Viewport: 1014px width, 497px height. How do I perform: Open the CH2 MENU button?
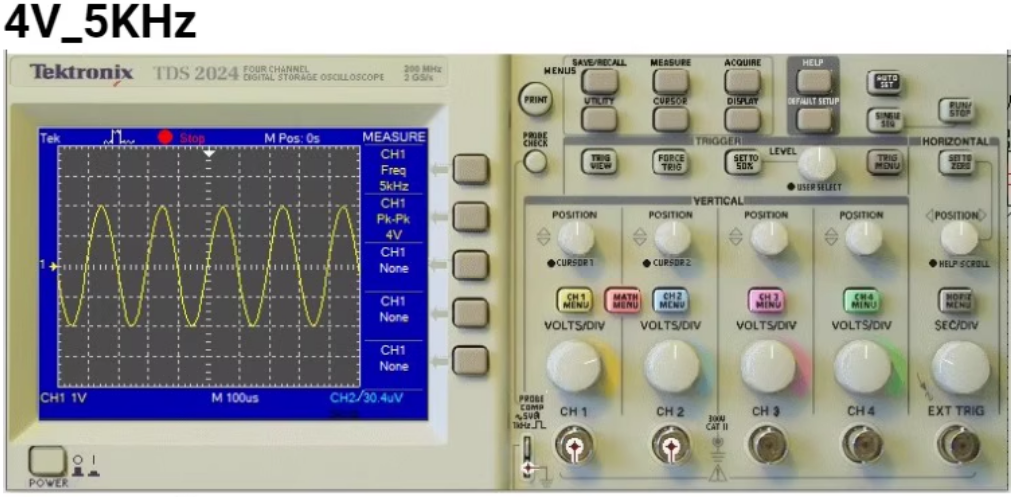(669, 300)
